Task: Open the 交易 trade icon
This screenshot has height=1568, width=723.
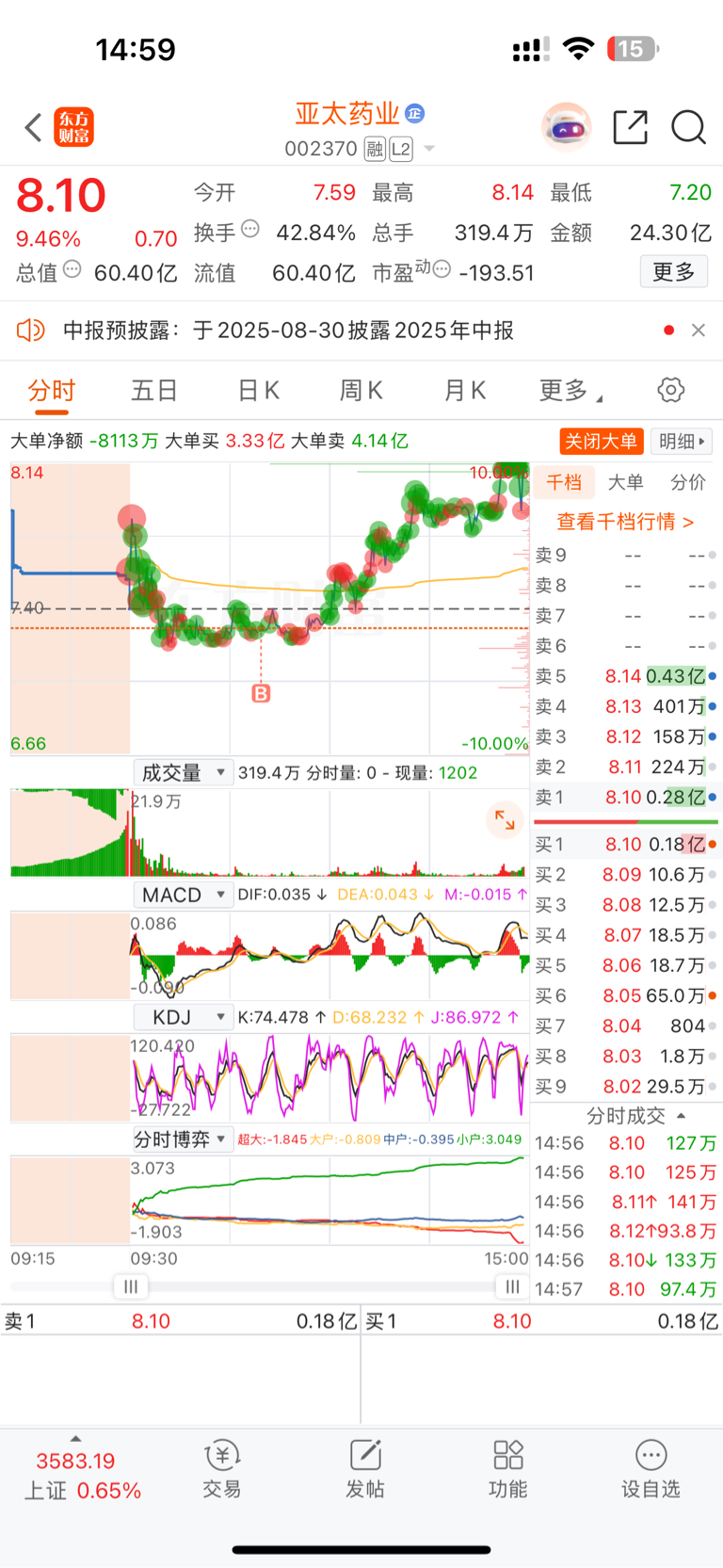Action: tap(222, 1469)
